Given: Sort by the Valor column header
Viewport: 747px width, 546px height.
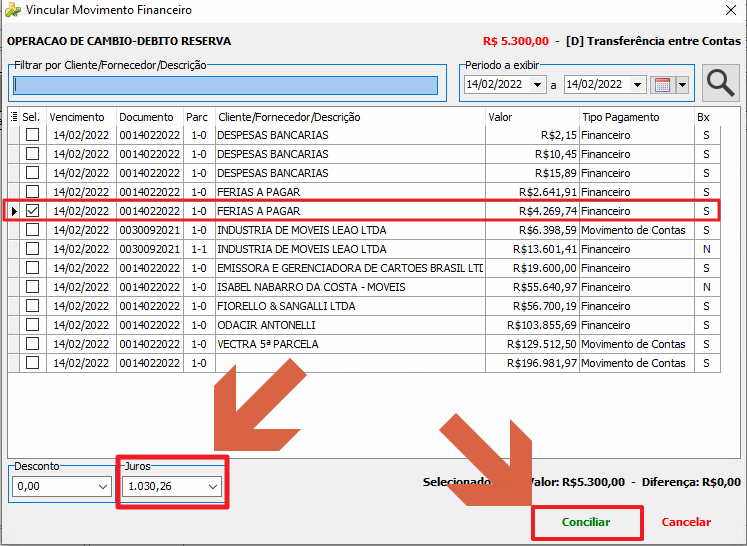Looking at the screenshot, I should coord(532,117).
